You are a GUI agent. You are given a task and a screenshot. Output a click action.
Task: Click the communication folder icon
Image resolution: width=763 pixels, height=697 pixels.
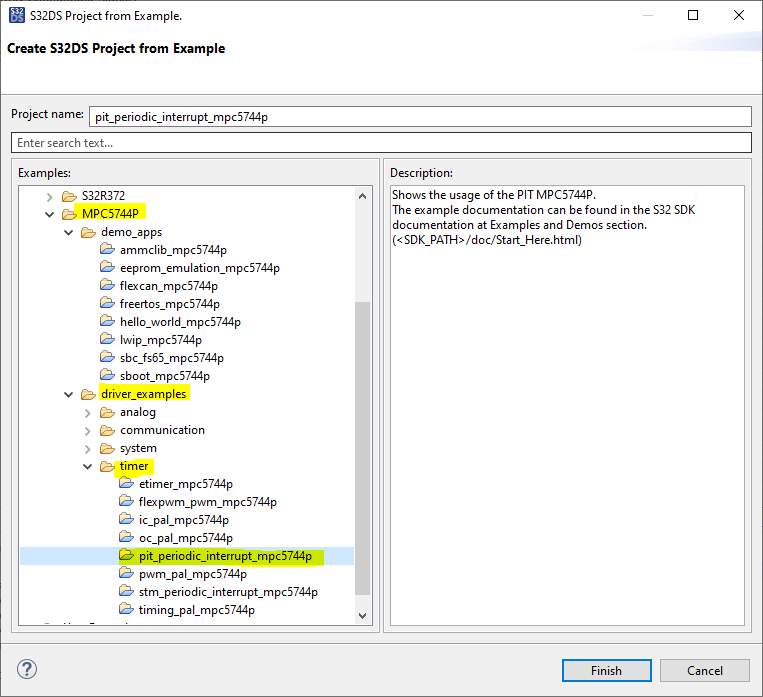(x=107, y=431)
